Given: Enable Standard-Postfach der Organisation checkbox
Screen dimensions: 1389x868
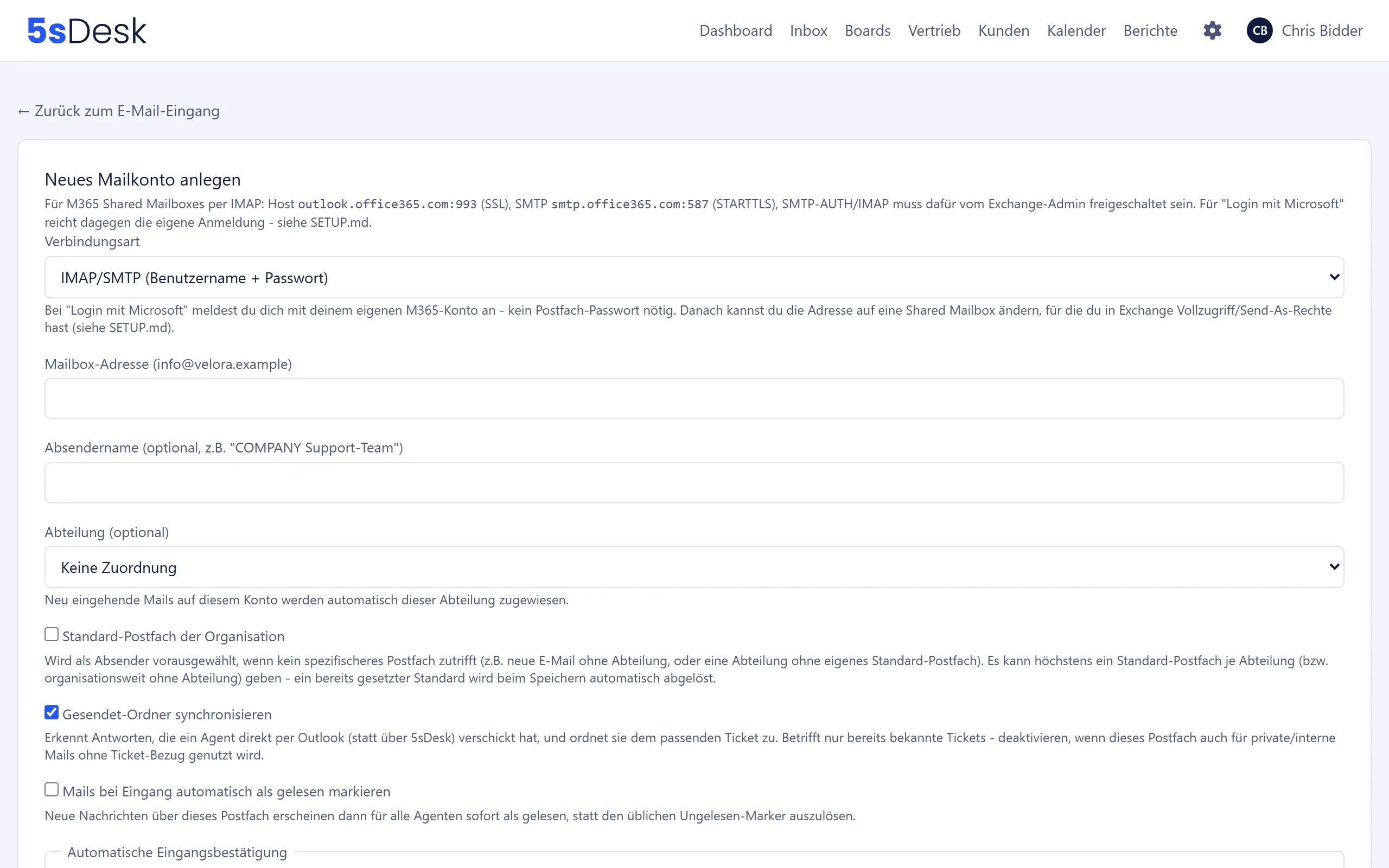Looking at the screenshot, I should (52, 634).
